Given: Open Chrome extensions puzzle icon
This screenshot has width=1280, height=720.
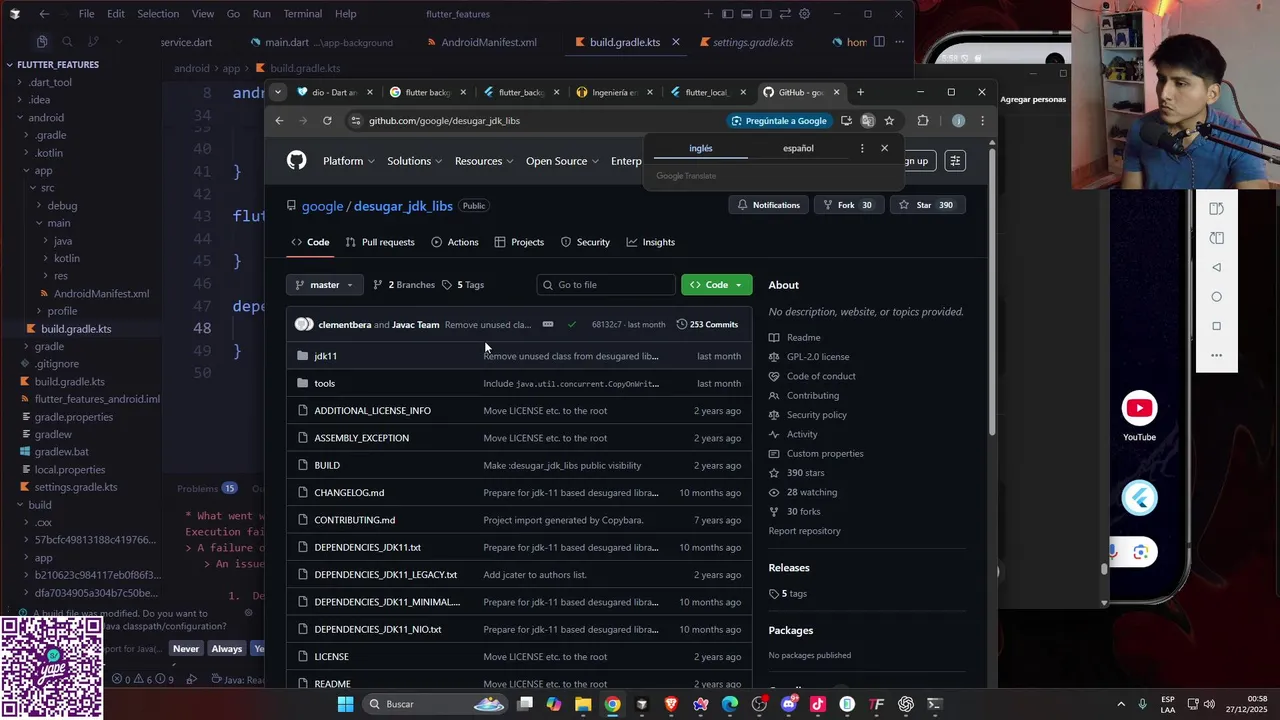Looking at the screenshot, I should 922,121.
